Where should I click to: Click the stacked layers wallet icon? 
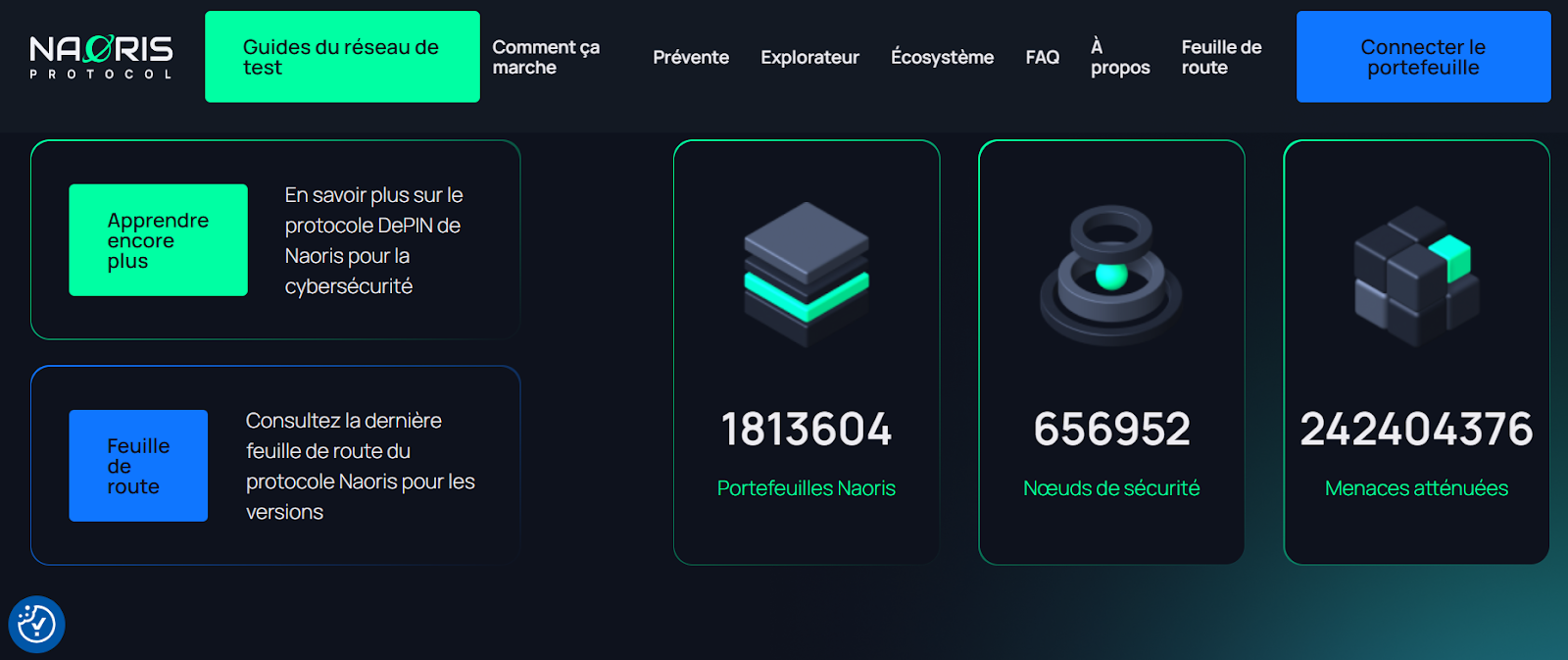coord(807,275)
